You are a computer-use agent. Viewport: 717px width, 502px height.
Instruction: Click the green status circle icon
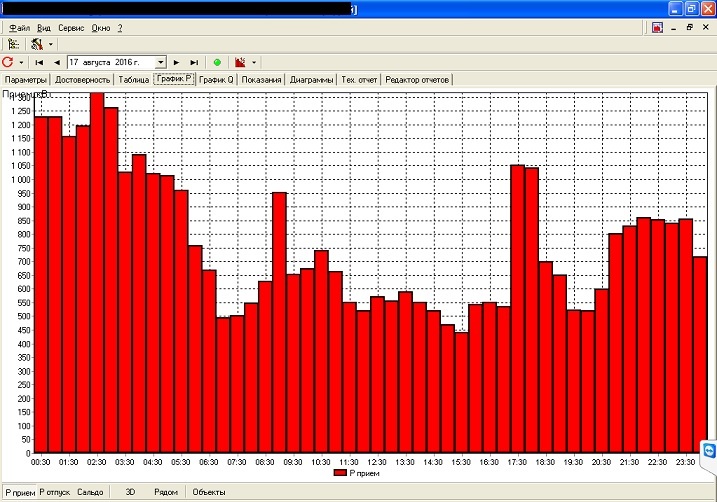click(217, 63)
